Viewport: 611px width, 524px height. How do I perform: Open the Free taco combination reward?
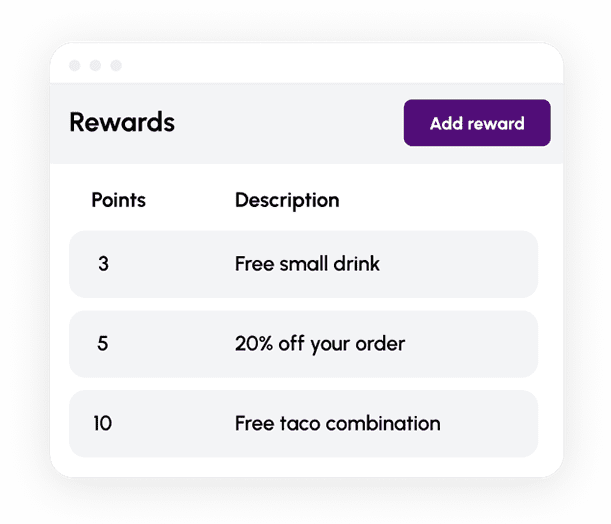tap(337, 423)
